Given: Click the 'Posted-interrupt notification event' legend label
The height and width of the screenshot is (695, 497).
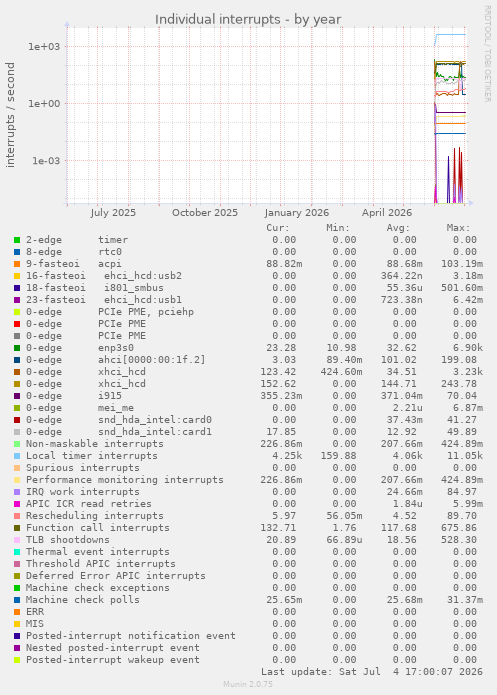Looking at the screenshot, I should click(x=131, y=636).
